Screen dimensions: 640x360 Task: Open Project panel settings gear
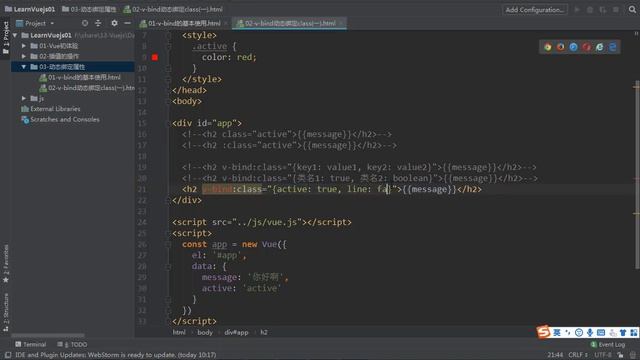pos(114,23)
